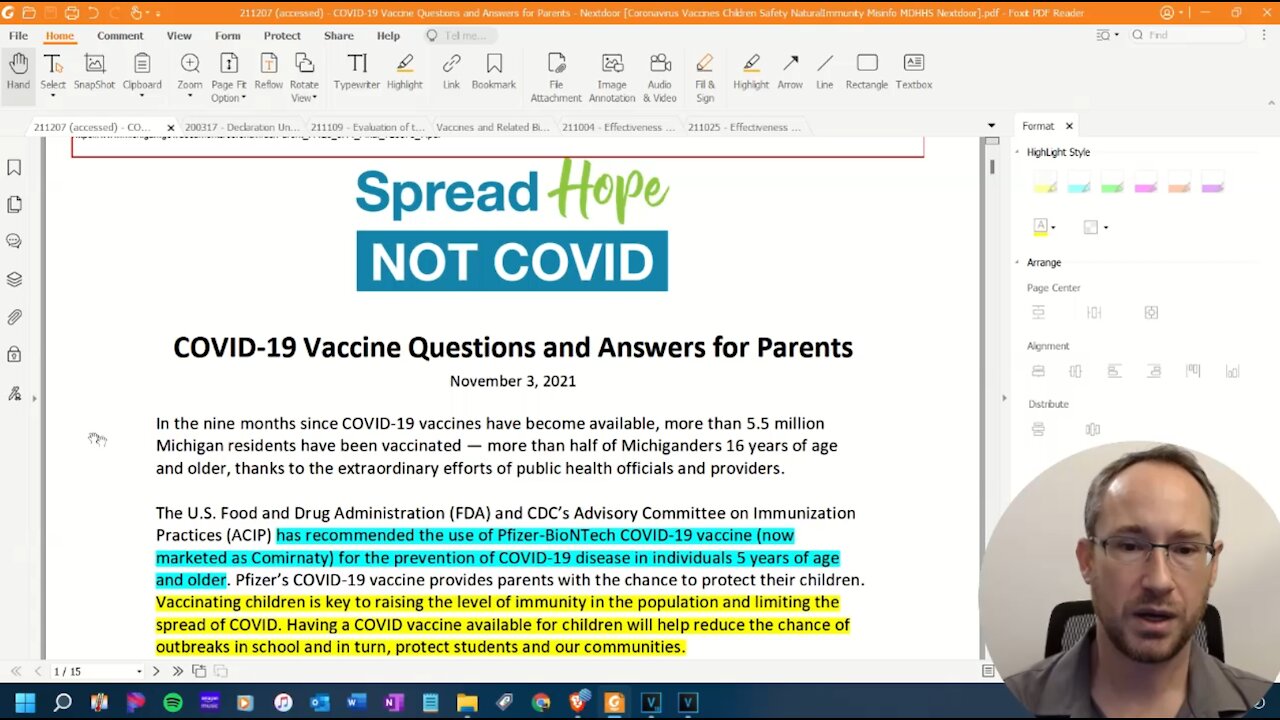Choose the Rectangle drawing tool
The width and height of the screenshot is (1280, 720).
(x=867, y=72)
